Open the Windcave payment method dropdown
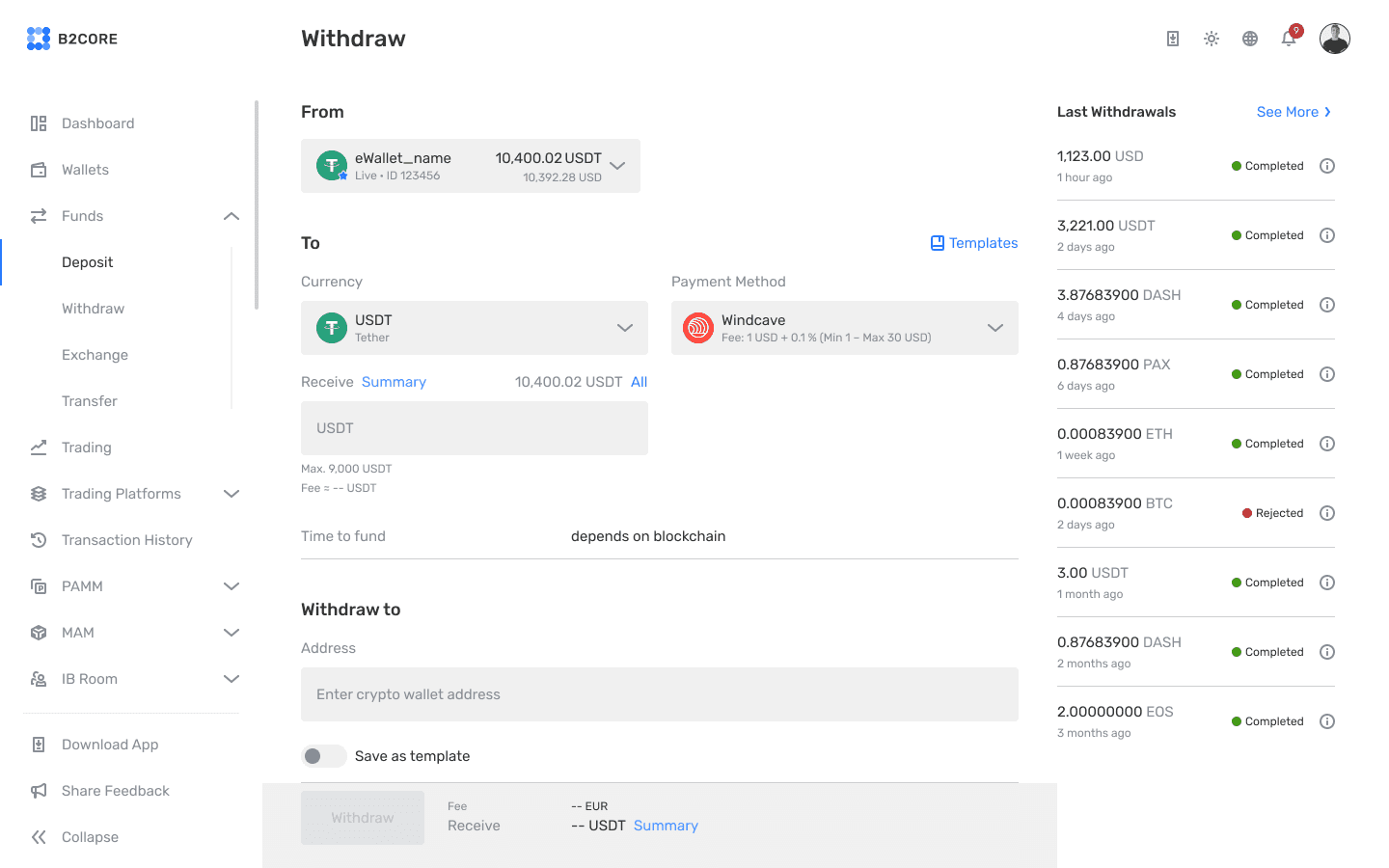Viewport: 1389px width, 868px height. click(845, 328)
